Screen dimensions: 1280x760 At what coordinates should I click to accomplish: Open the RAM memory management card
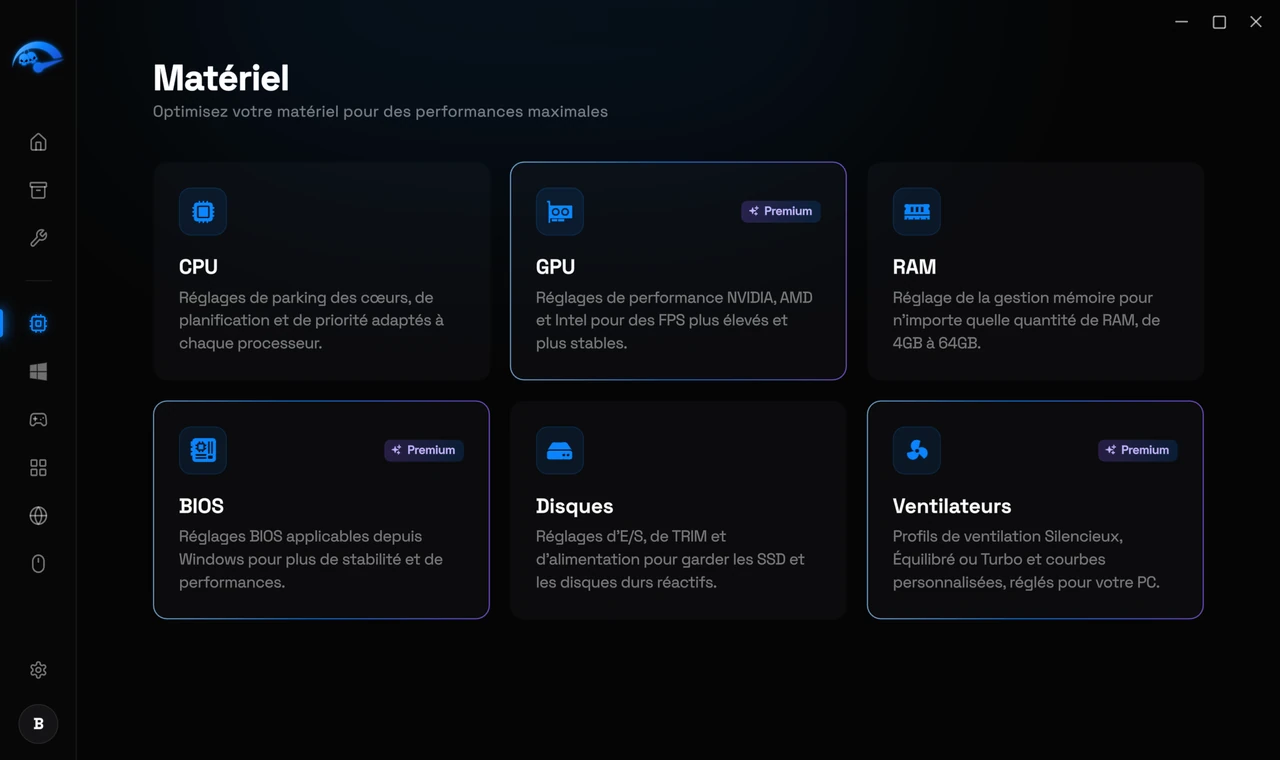[x=1035, y=271]
